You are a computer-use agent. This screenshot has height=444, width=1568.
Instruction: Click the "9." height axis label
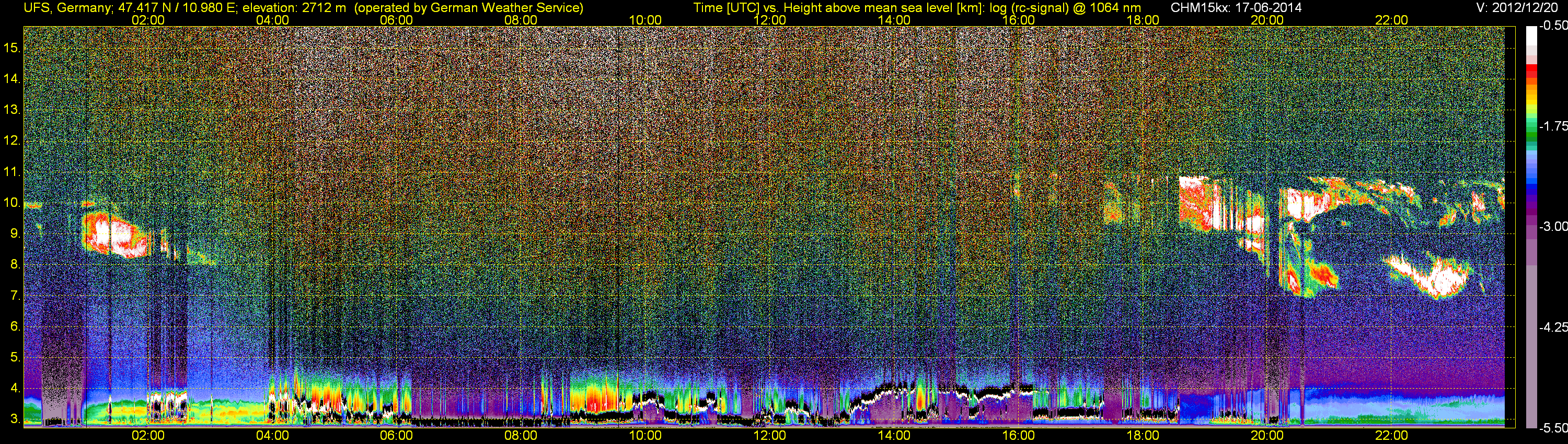[x=16, y=233]
